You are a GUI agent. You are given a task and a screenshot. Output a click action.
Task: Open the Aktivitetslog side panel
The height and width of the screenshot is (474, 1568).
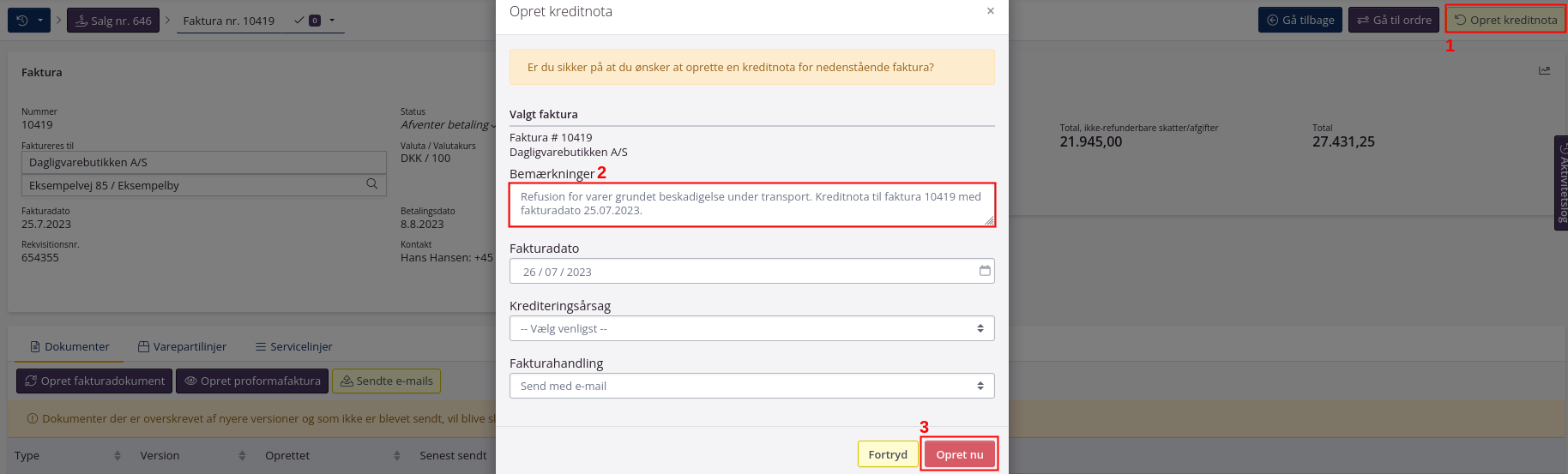pyautogui.click(x=1562, y=182)
